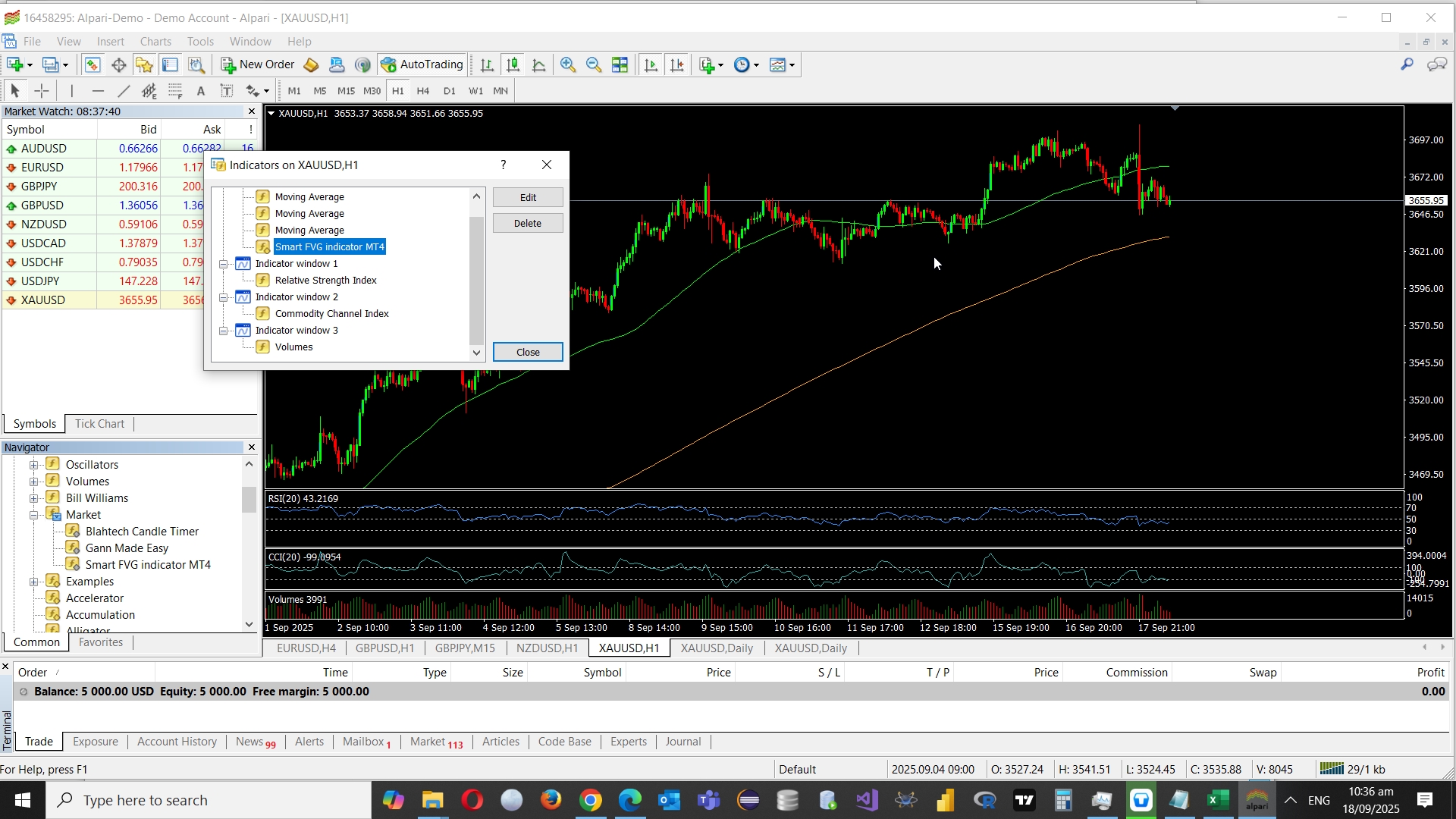Click the Fibonacci retracement tool
Image resolution: width=1456 pixels, height=819 pixels.
[x=175, y=91]
